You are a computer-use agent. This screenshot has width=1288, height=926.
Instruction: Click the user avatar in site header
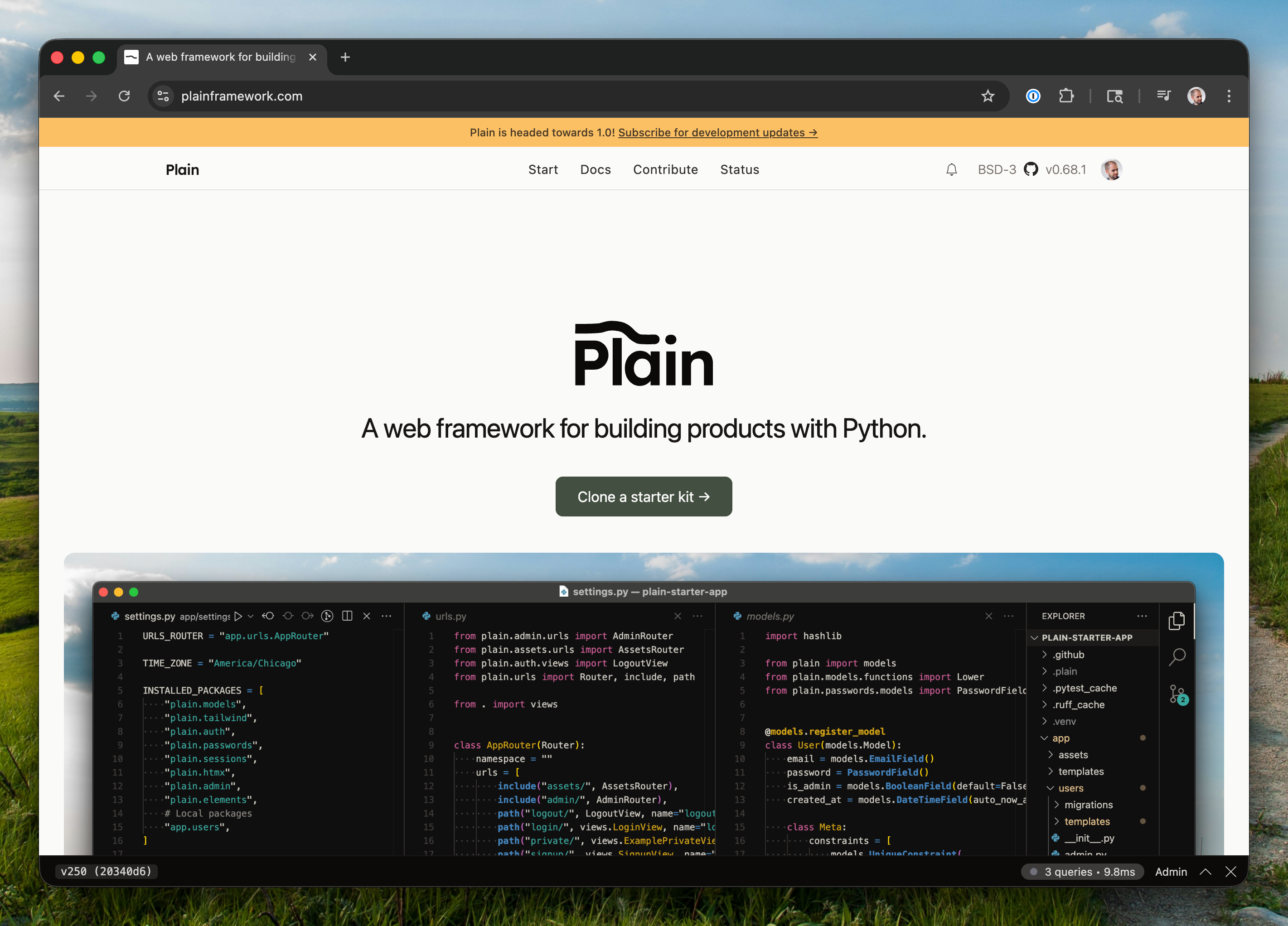1111,170
